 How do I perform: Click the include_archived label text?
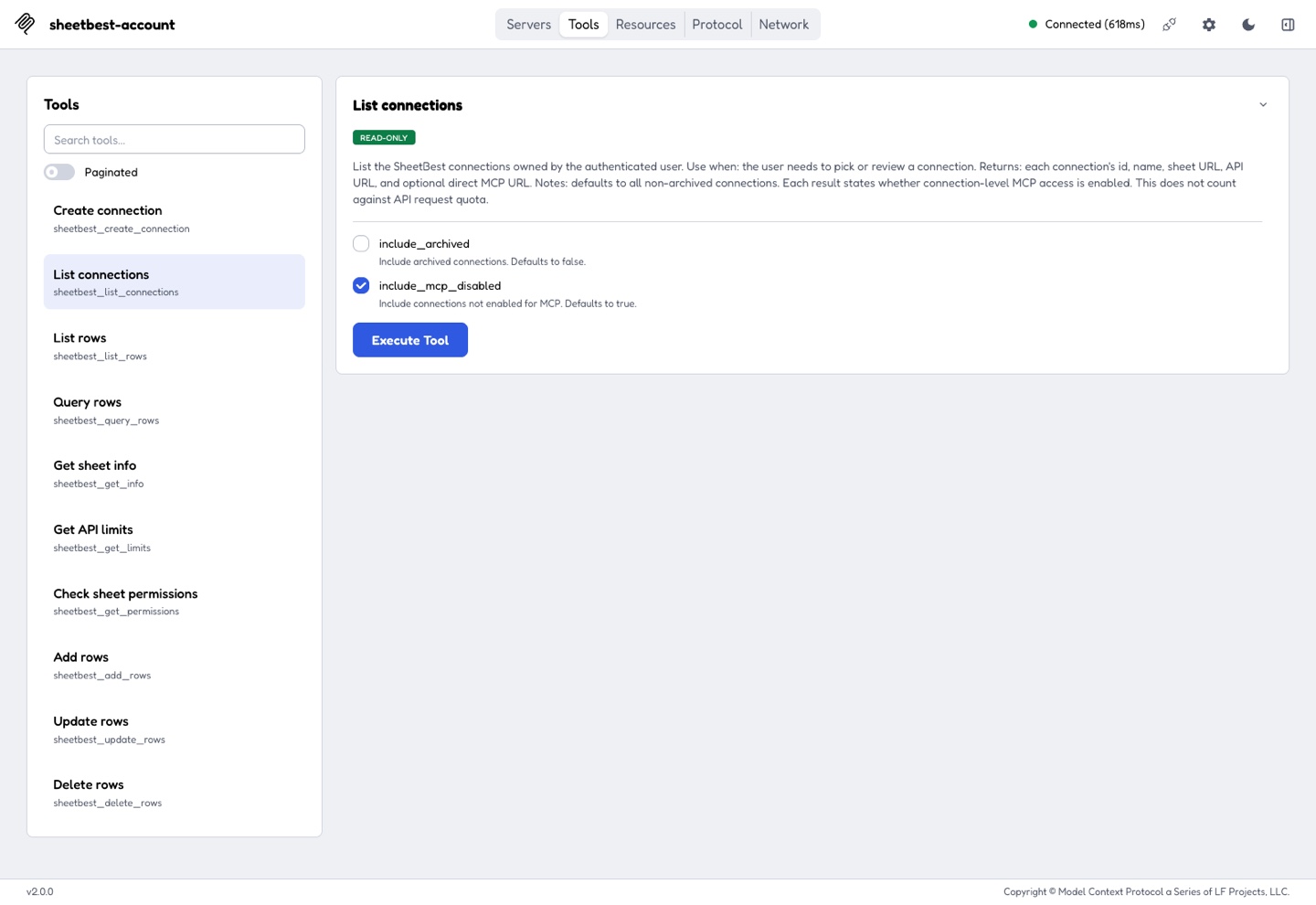tap(424, 244)
